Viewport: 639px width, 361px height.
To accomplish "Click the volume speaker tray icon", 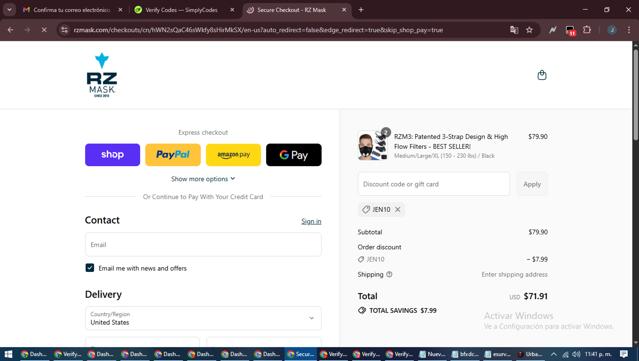I will click(576, 354).
